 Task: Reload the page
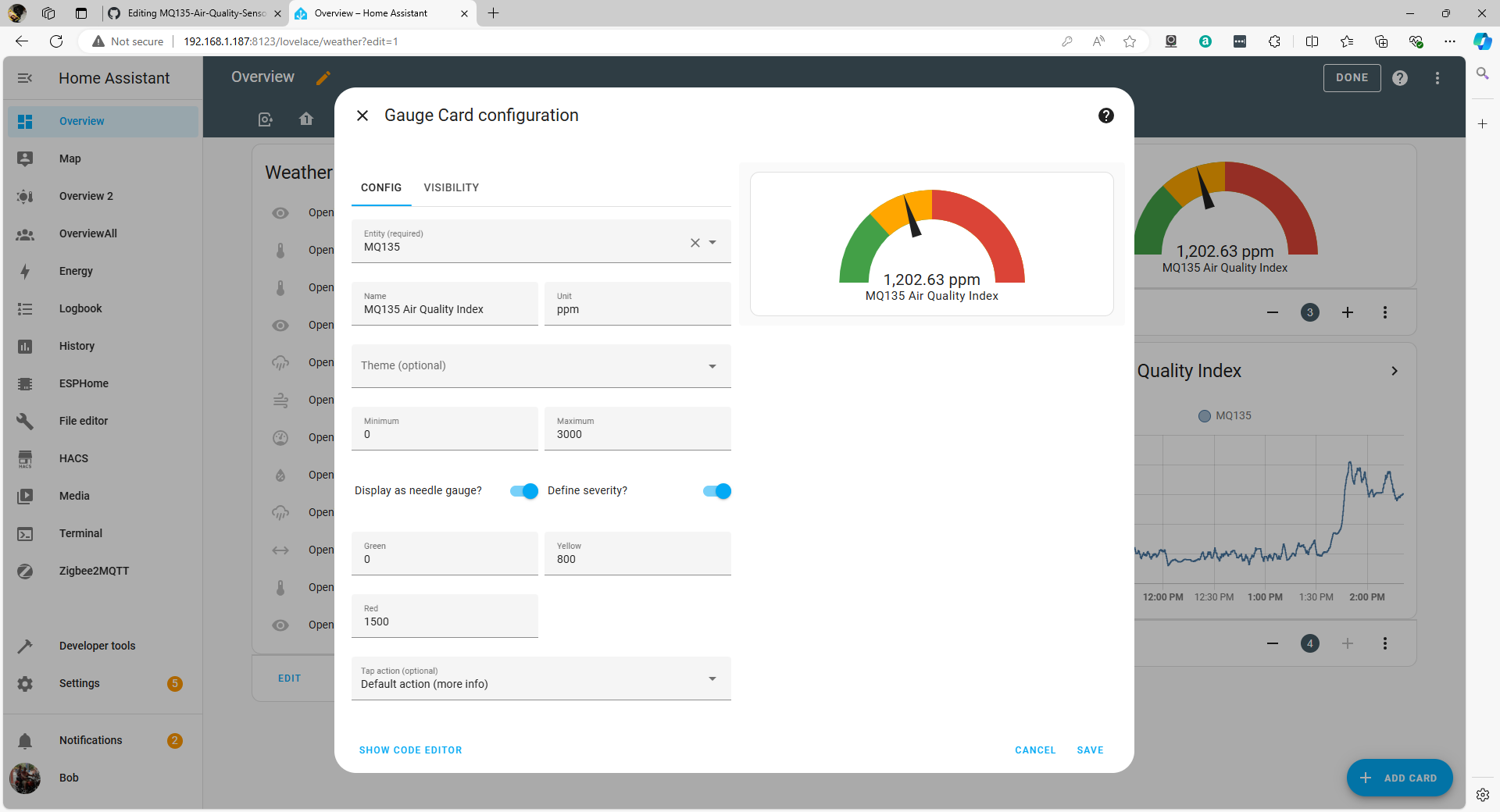[x=56, y=41]
